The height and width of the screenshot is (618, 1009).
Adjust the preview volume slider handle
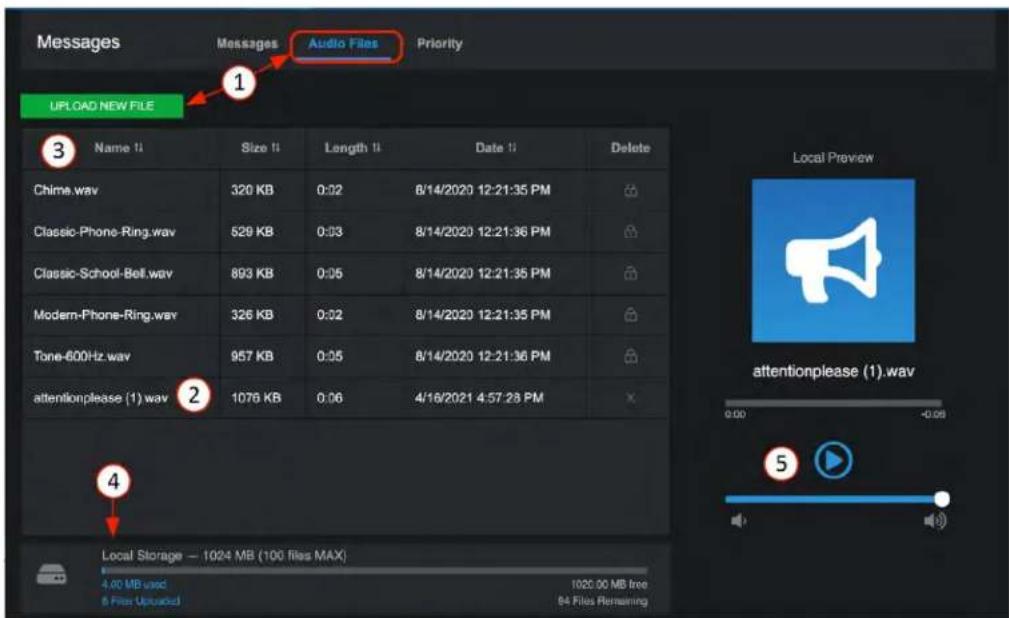point(941,499)
